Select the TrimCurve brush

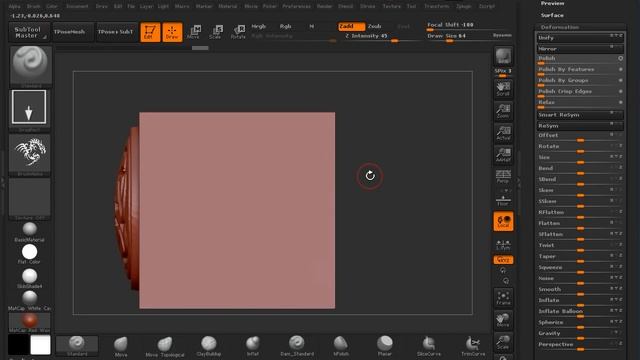473,346
